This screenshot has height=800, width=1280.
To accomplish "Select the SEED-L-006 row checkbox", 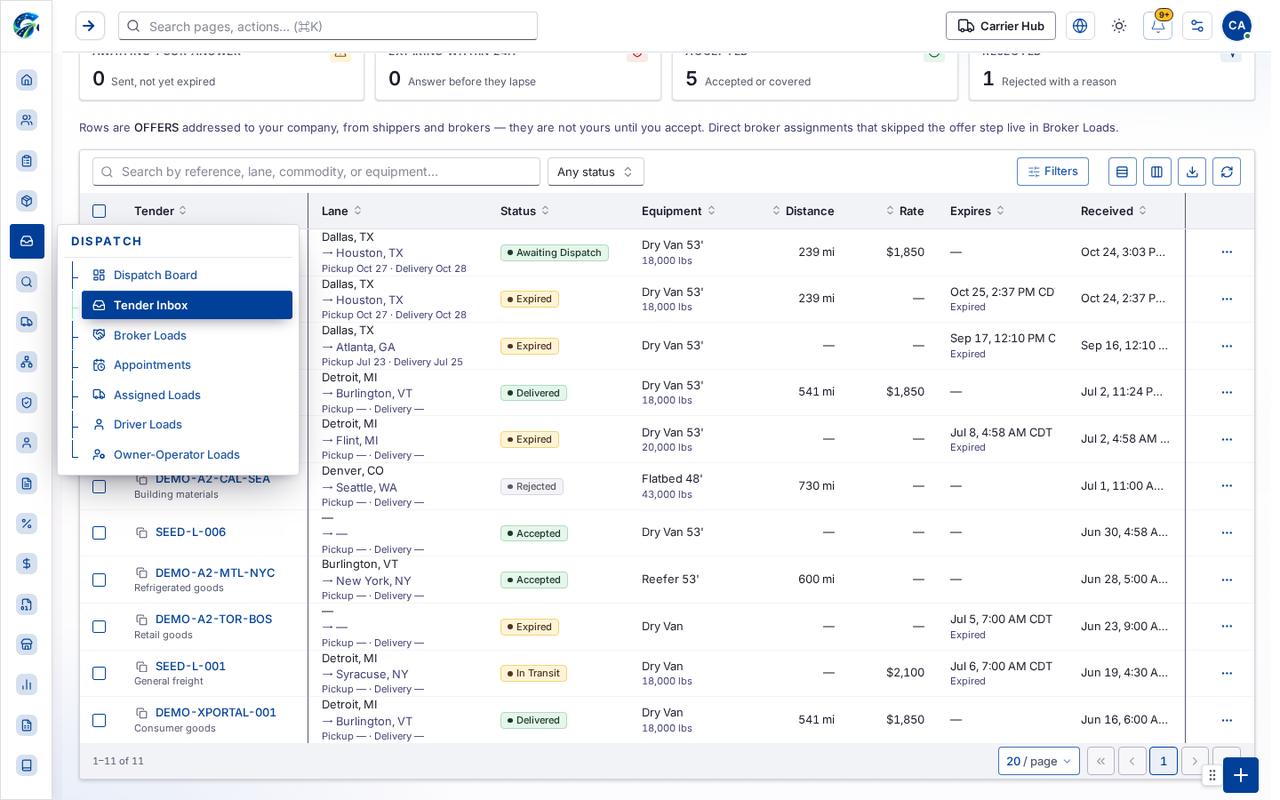I will tap(99, 533).
